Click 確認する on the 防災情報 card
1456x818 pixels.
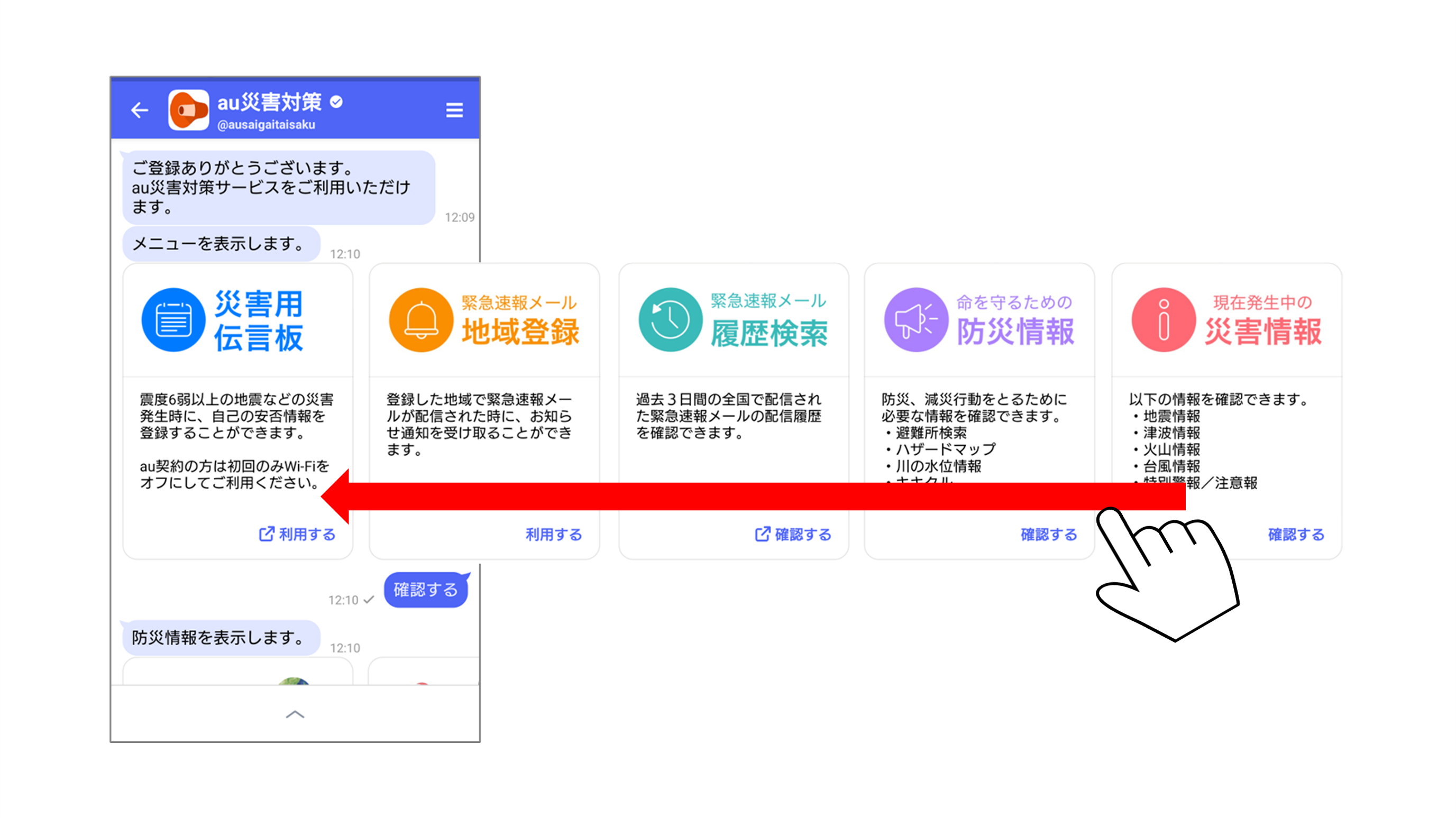1049,535
